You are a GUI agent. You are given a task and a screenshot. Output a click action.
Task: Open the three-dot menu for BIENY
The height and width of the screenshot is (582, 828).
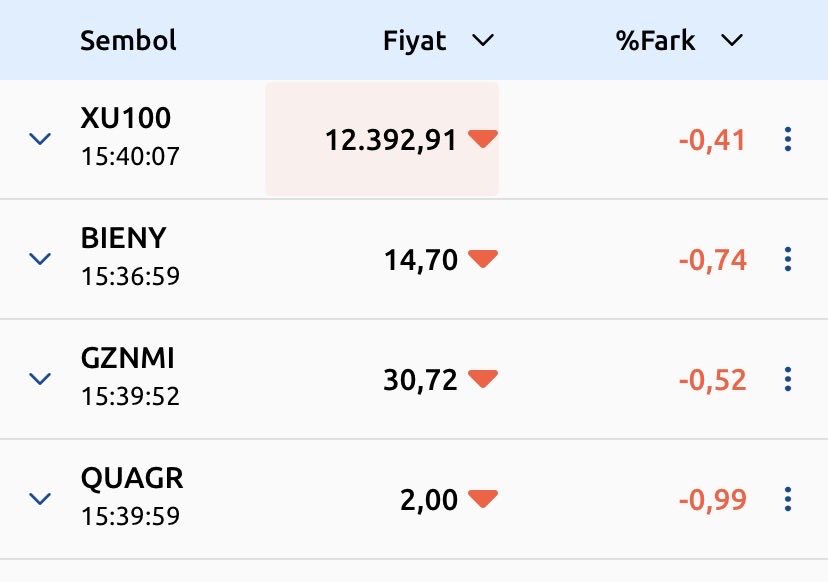pyautogui.click(x=787, y=259)
